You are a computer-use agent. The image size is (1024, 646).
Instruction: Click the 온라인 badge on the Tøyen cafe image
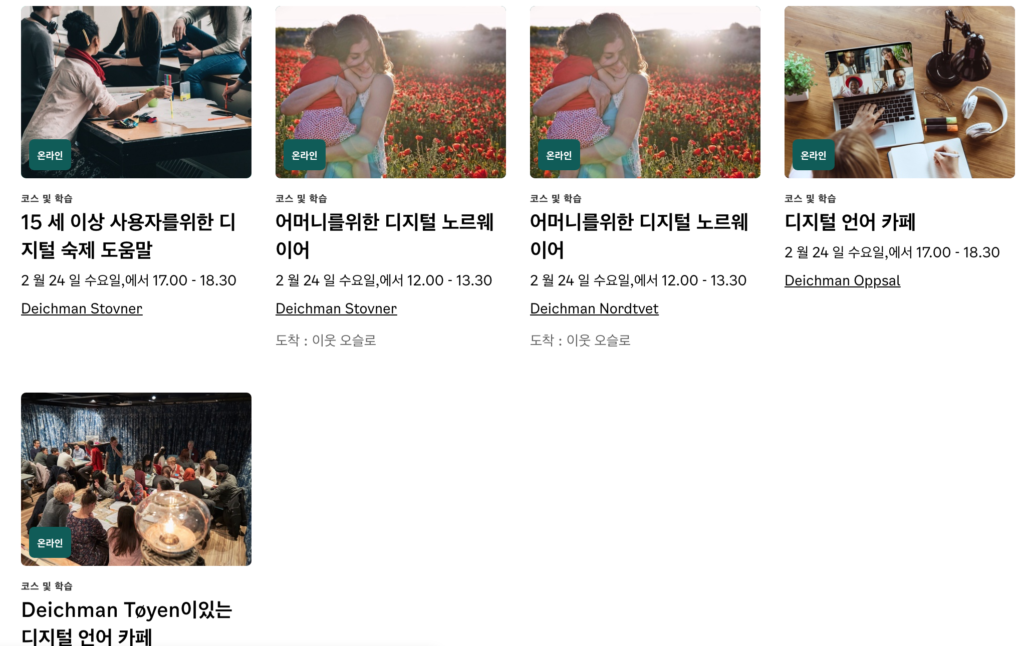(50, 543)
